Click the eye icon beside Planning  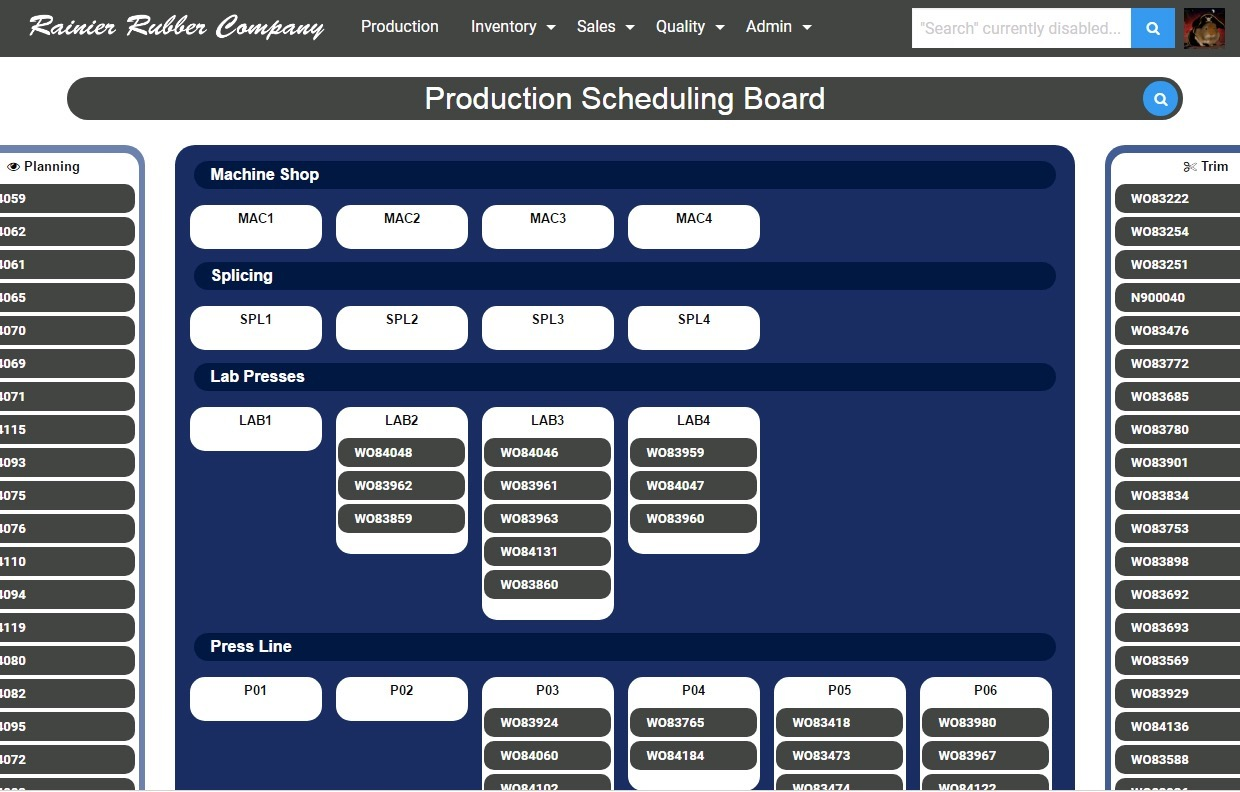pos(13,167)
